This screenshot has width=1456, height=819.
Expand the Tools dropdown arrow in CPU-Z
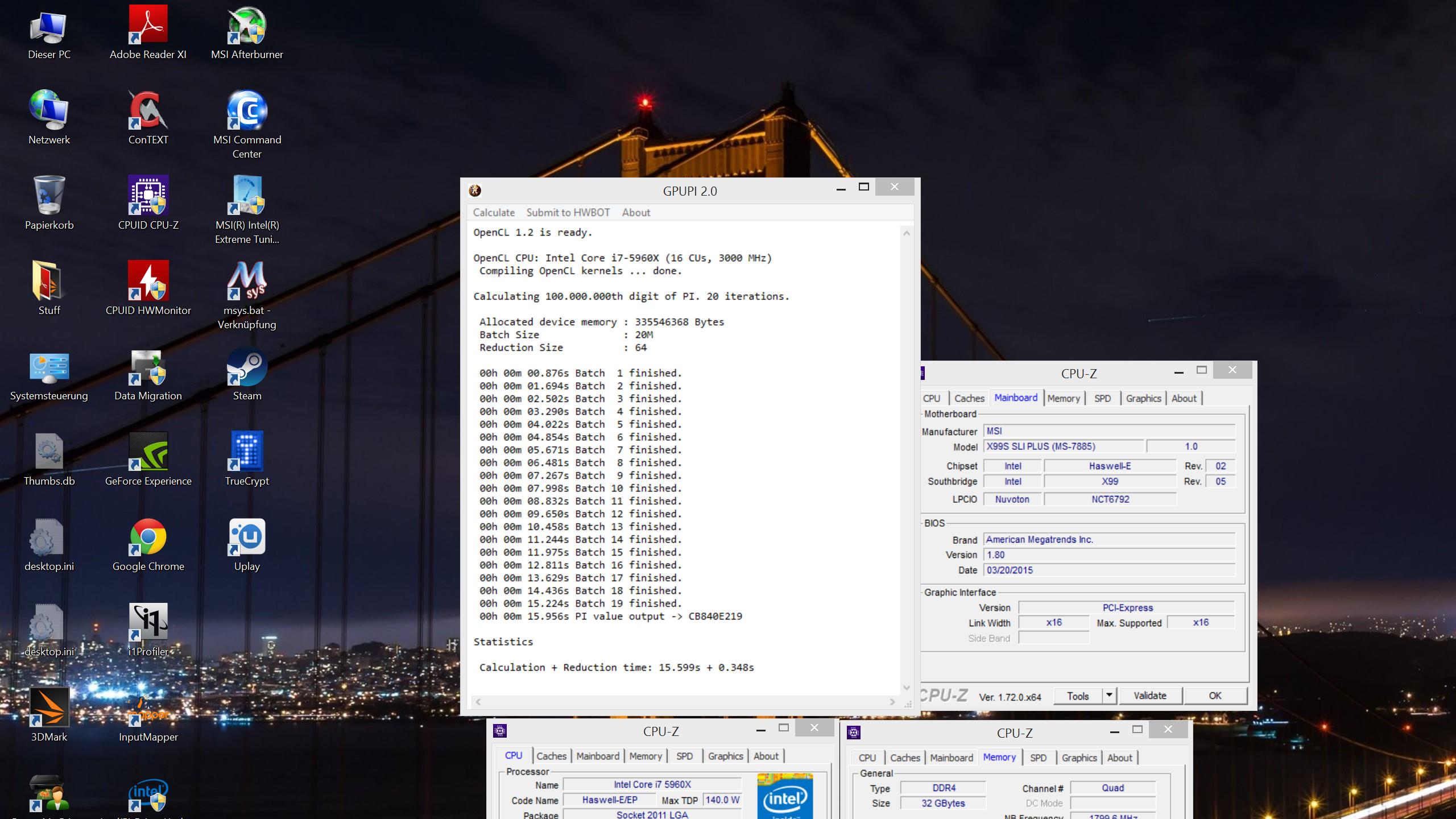pos(1109,696)
